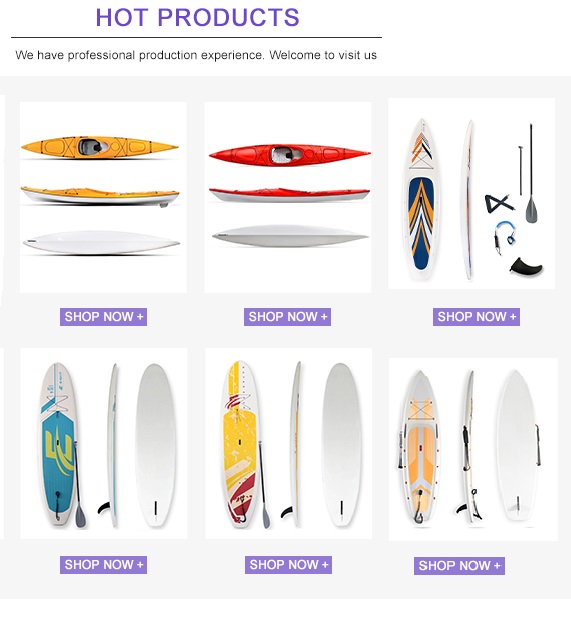Click SHOP NOW under the yellow kayak
The height and width of the screenshot is (621, 571).
(103, 317)
